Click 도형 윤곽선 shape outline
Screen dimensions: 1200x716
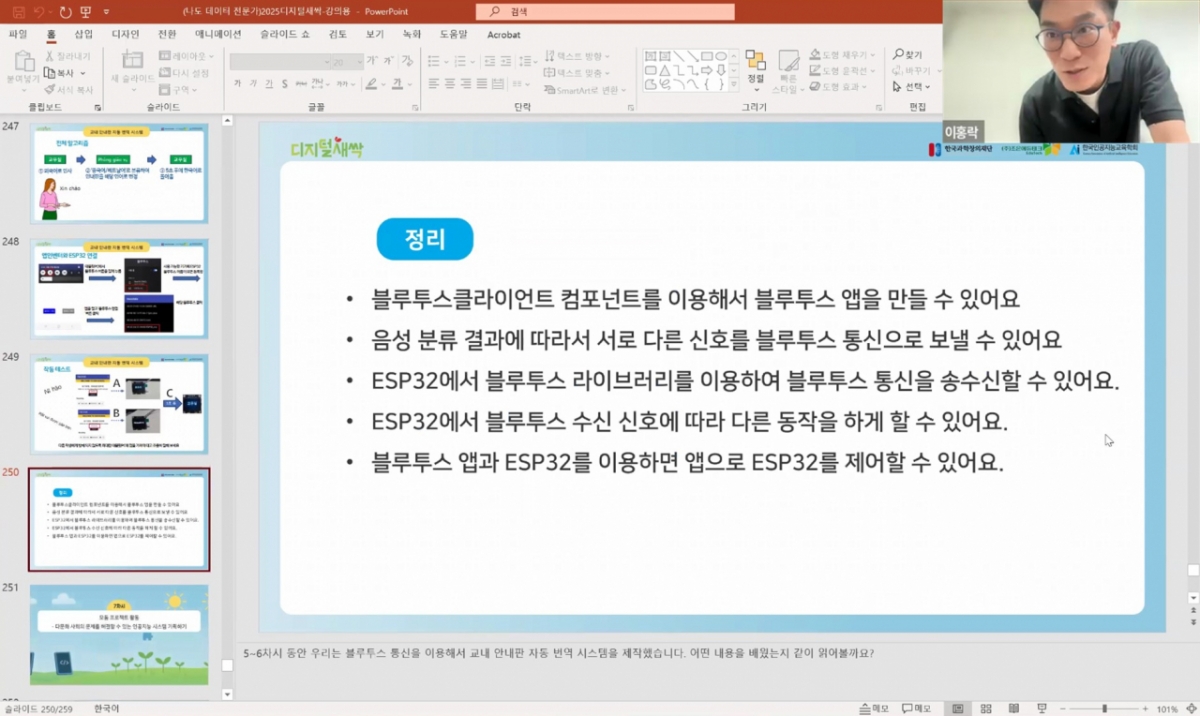tap(843, 71)
